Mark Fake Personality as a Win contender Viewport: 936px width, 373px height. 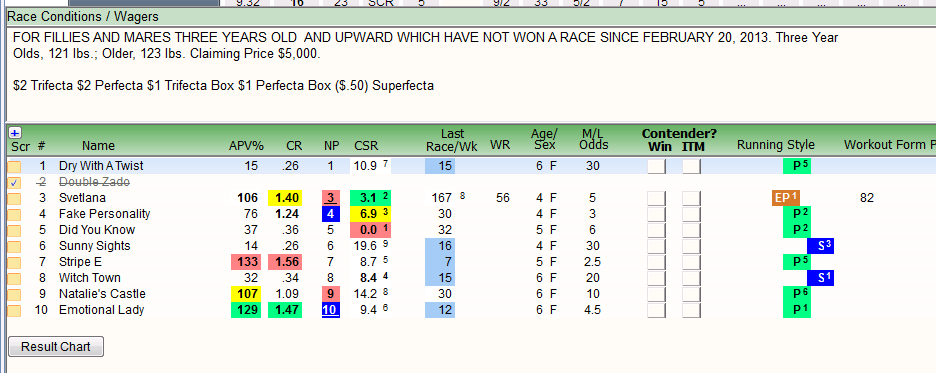pos(657,214)
